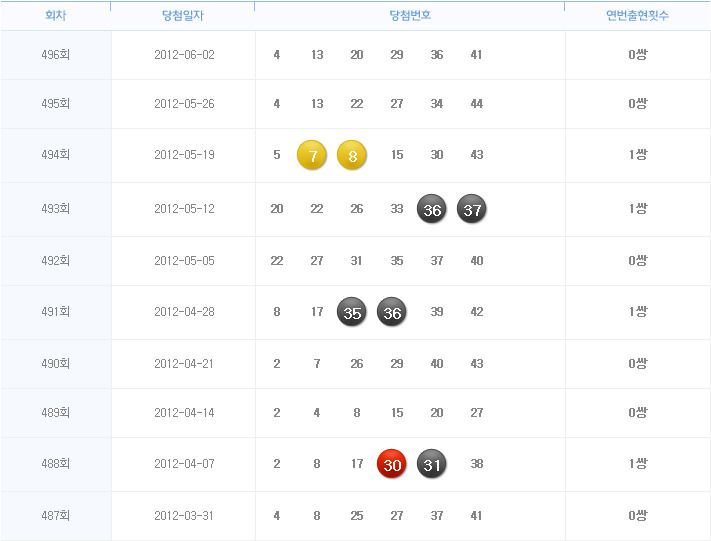Click the yellow ball numbered 8
This screenshot has height=541, width=711.
352,155
